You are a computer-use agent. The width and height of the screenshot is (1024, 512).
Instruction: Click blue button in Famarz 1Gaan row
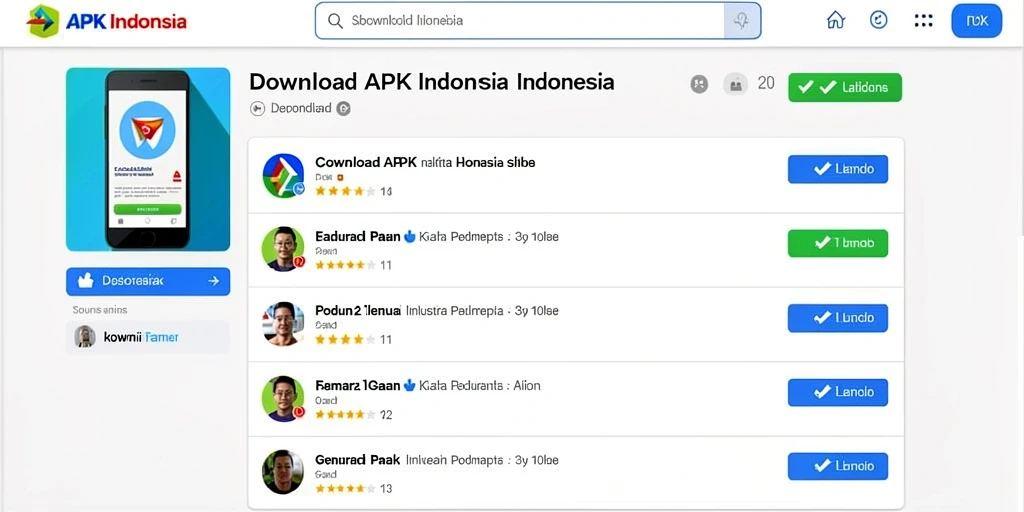[x=838, y=392]
